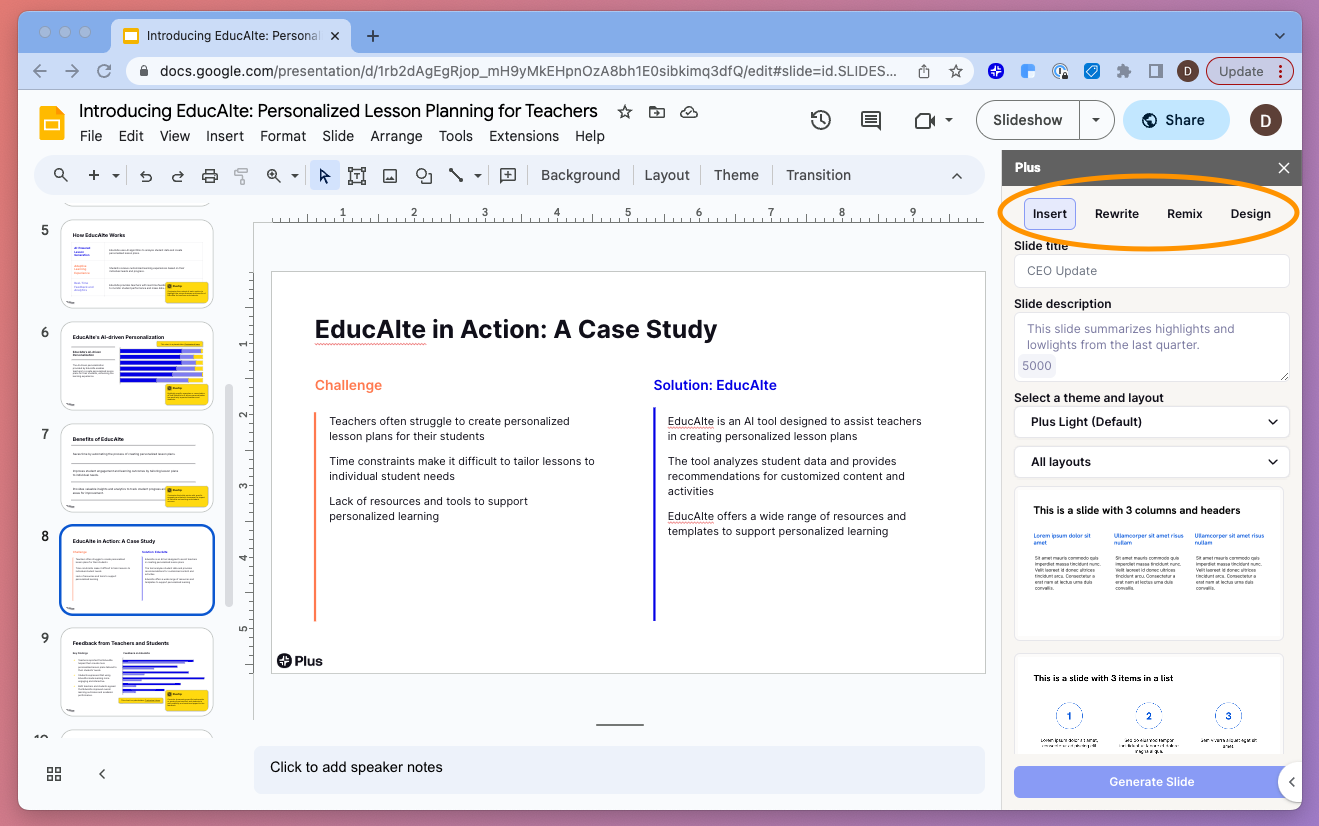Close the Plus sidebar panel
This screenshot has width=1319, height=826.
click(x=1284, y=168)
